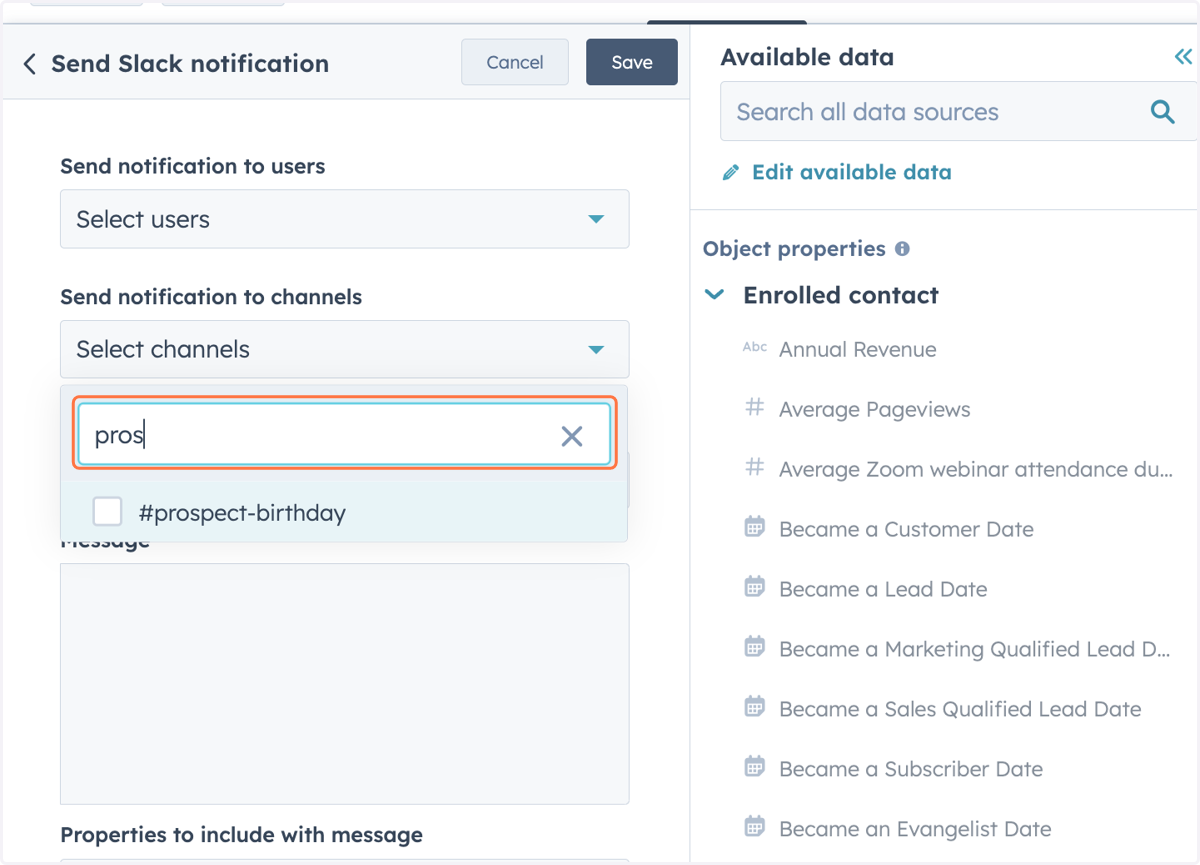Click the Send Slack notification title
The height and width of the screenshot is (865, 1200).
click(x=190, y=64)
